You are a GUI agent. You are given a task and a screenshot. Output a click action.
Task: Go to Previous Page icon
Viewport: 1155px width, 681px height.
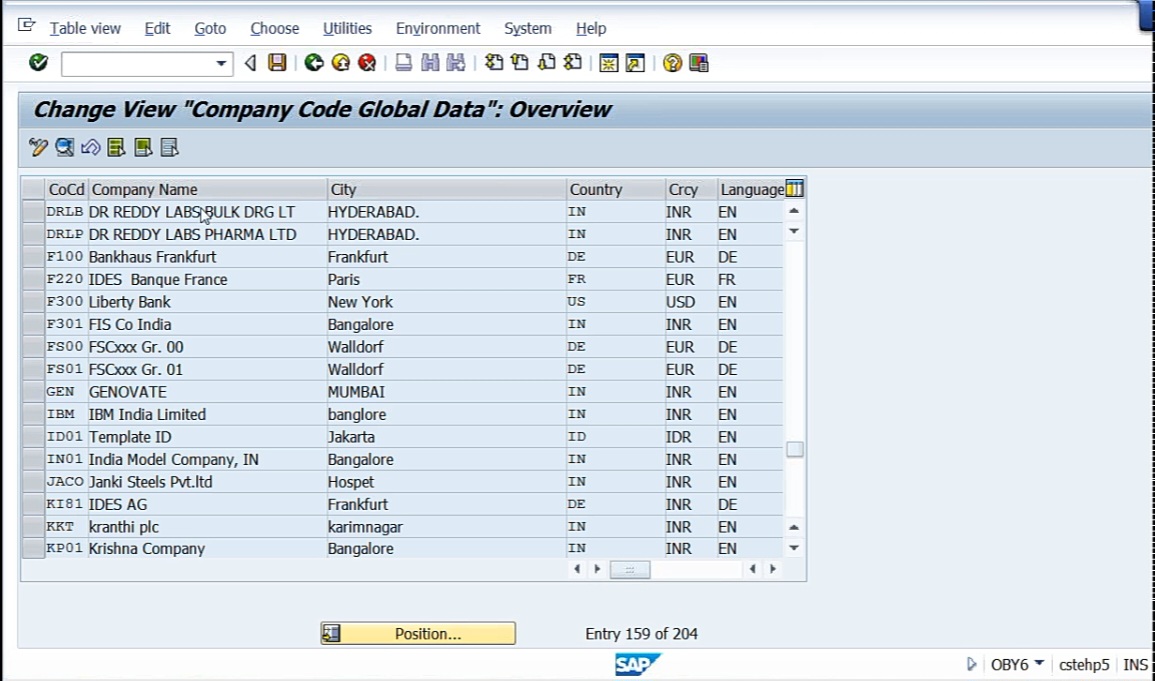click(520, 63)
